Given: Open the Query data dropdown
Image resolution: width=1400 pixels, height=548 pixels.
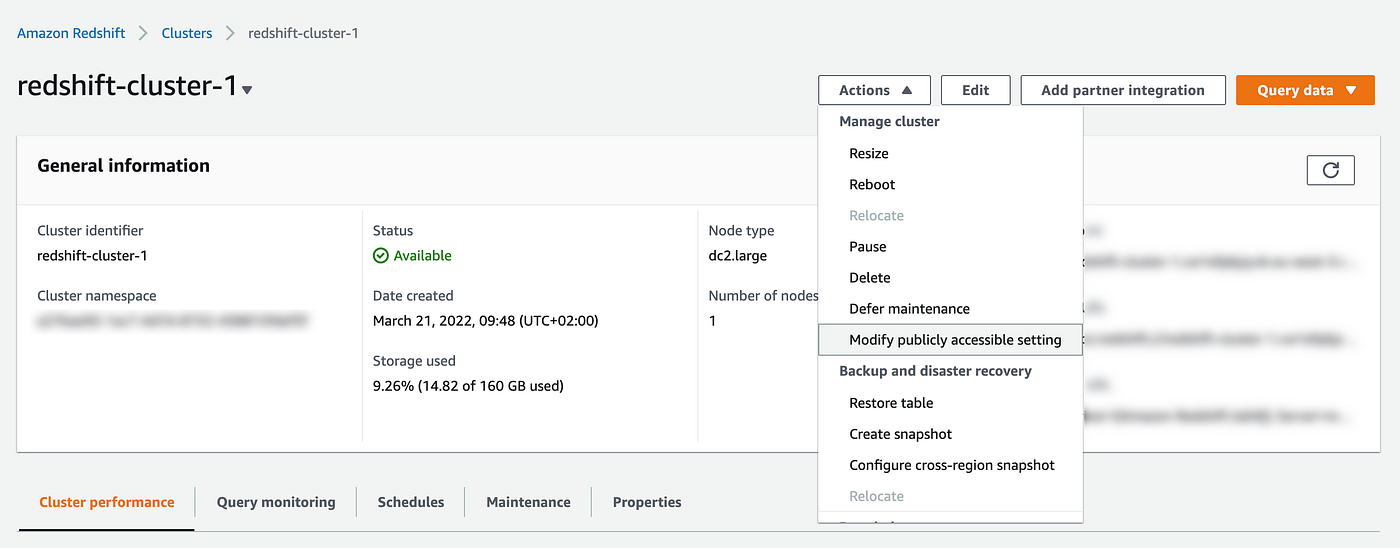Looking at the screenshot, I should coord(1307,90).
